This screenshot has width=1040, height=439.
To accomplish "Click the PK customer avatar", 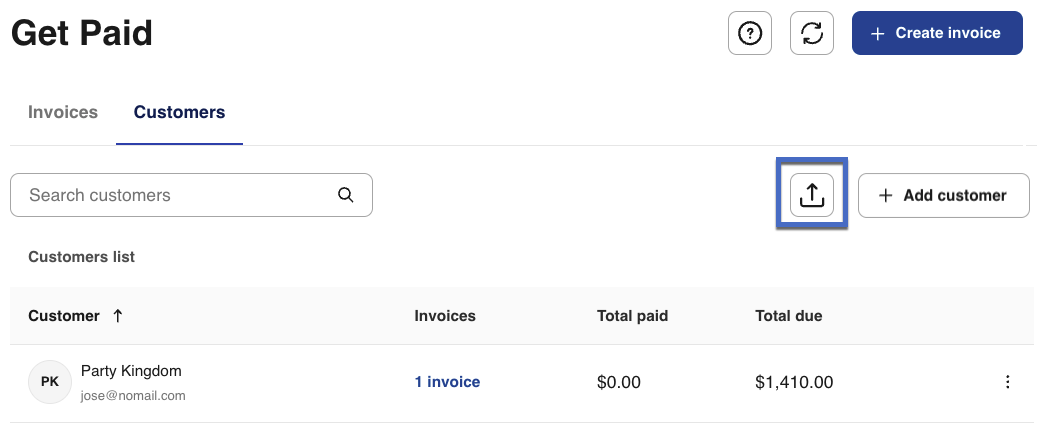I will [x=49, y=382].
